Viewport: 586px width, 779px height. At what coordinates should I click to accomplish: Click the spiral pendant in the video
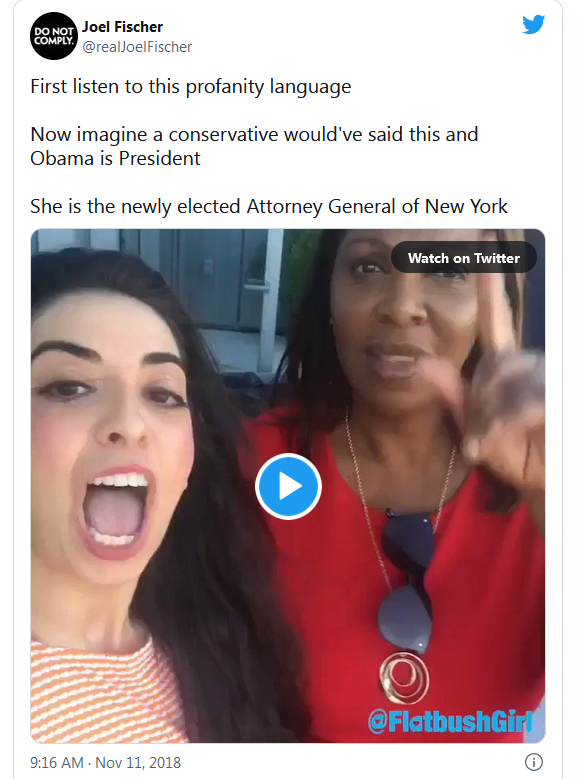(404, 678)
